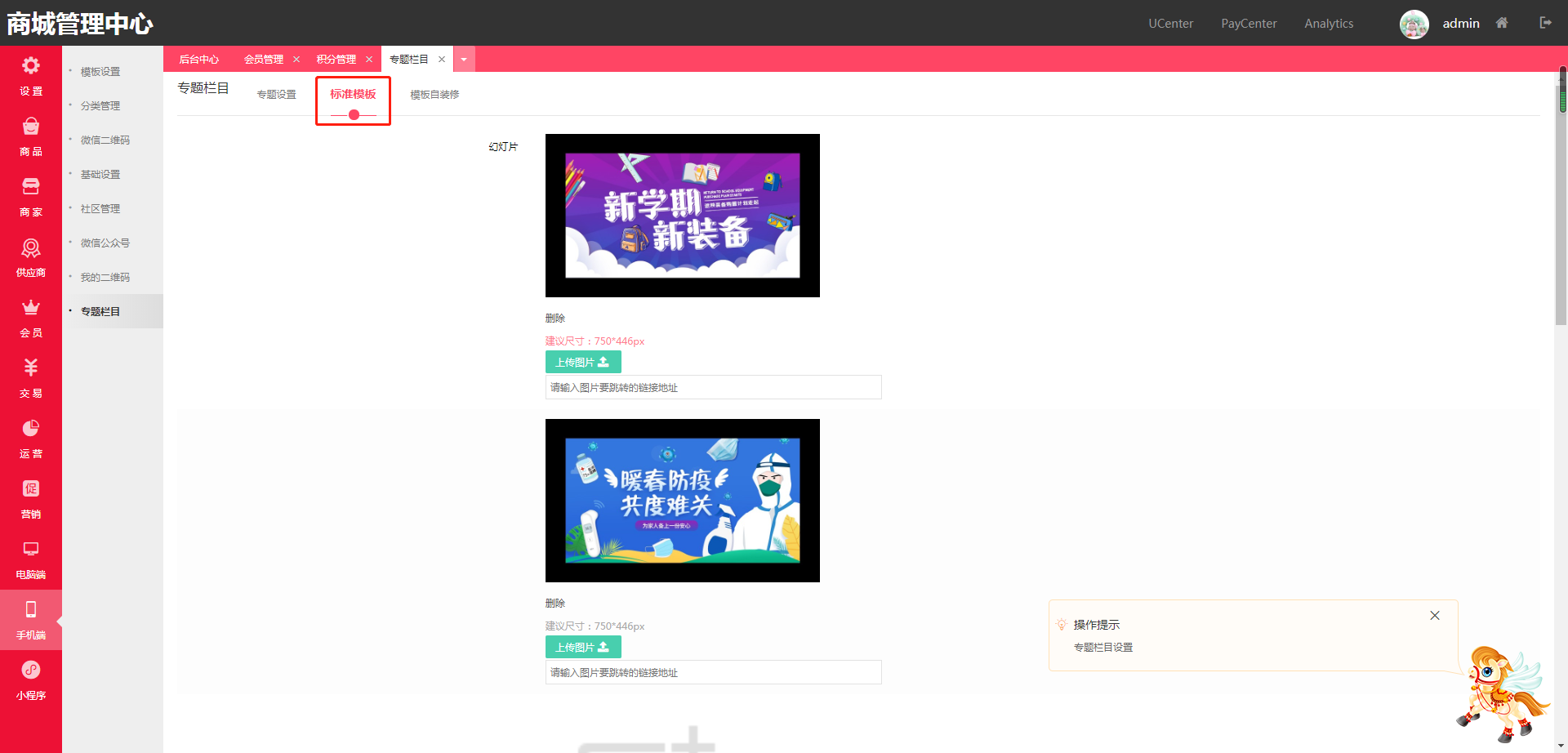Open the 供应商 supplier sidebar icon
The image size is (1568, 753).
(x=31, y=247)
